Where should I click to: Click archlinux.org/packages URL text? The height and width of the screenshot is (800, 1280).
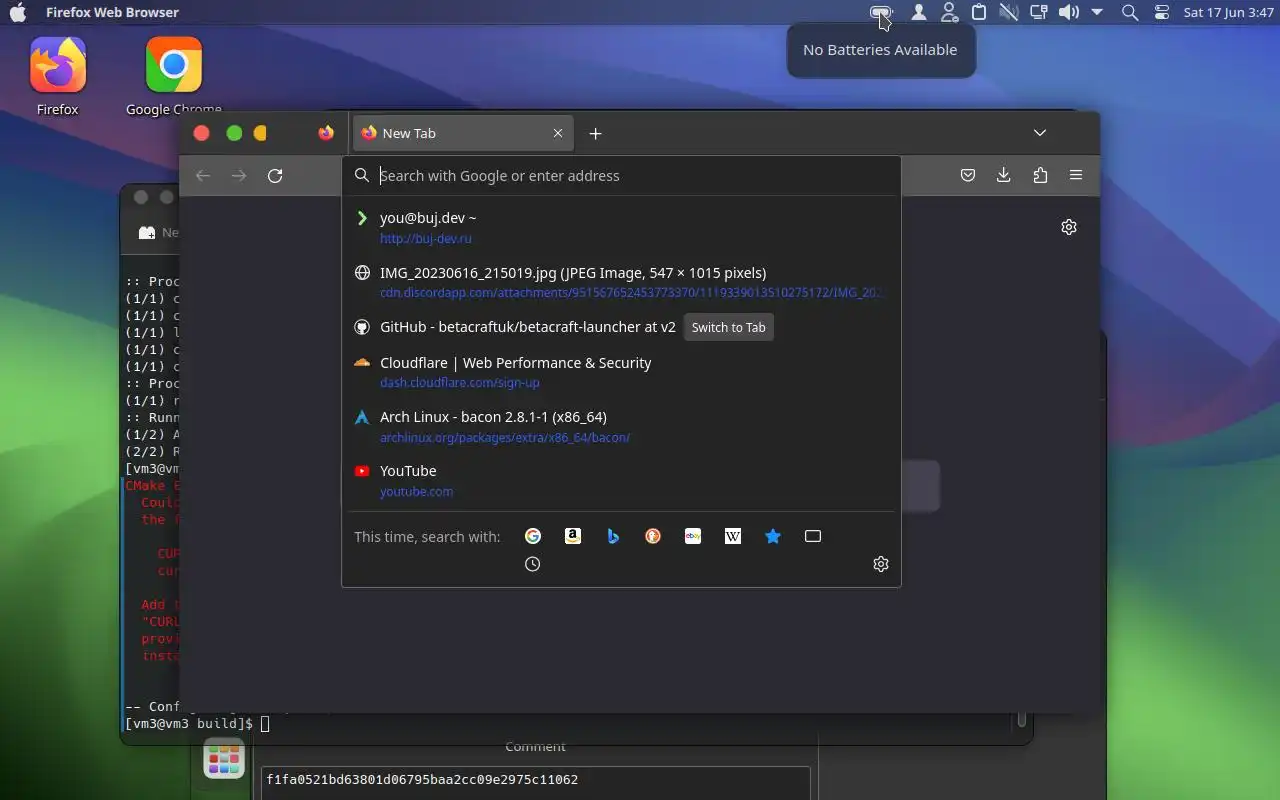(x=505, y=437)
